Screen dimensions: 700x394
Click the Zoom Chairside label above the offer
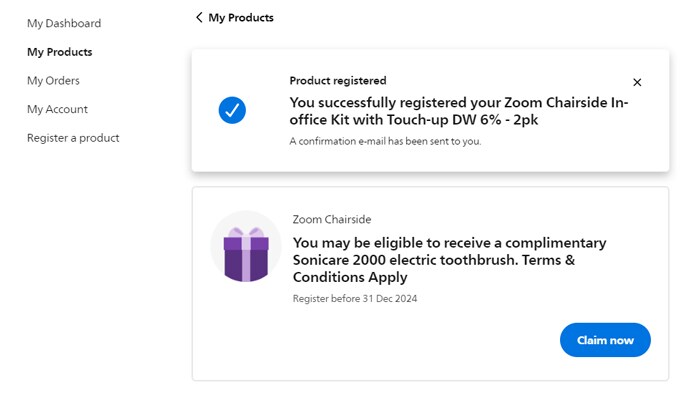tap(332, 220)
